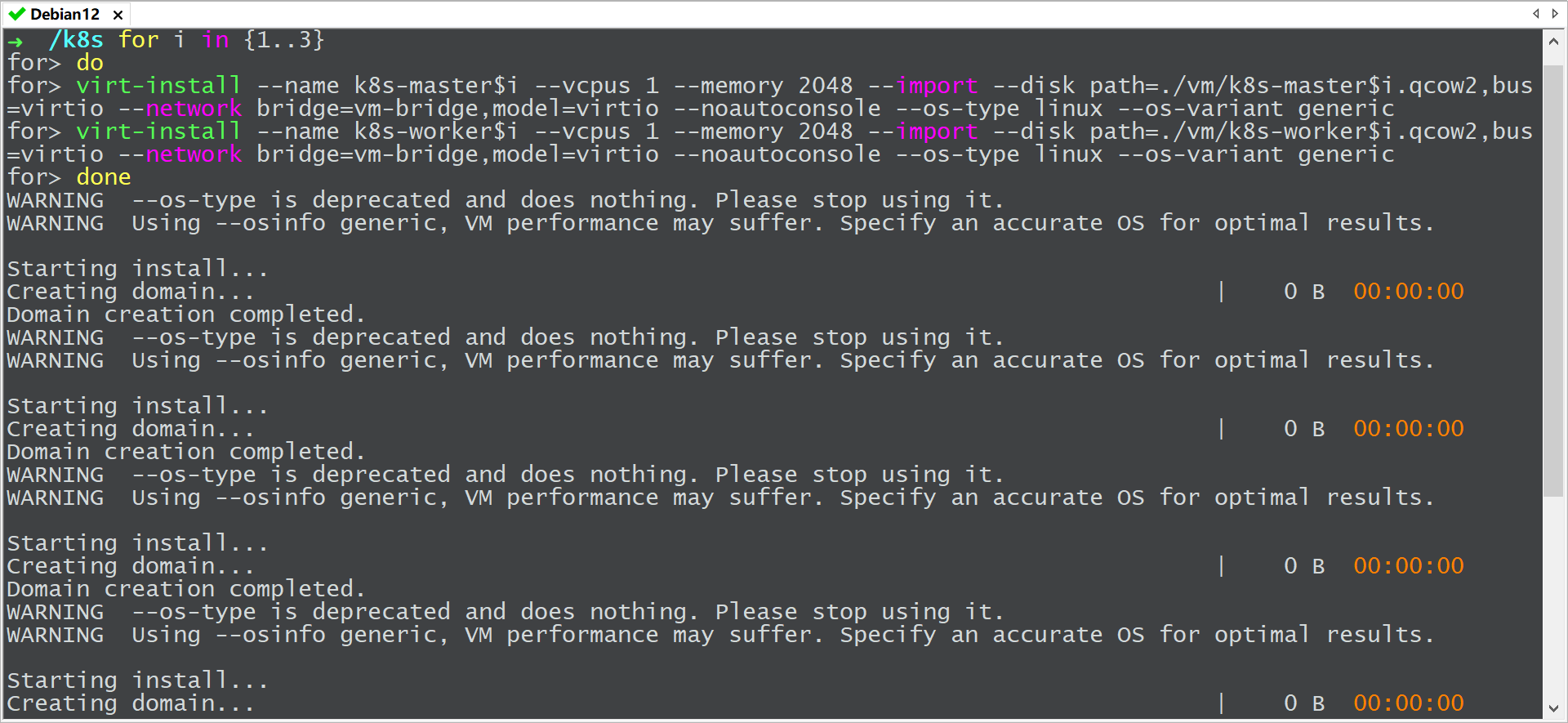Image resolution: width=1568 pixels, height=723 pixels.
Task: Click the pink --import in the k8s-worker command
Action: [x=923, y=132]
